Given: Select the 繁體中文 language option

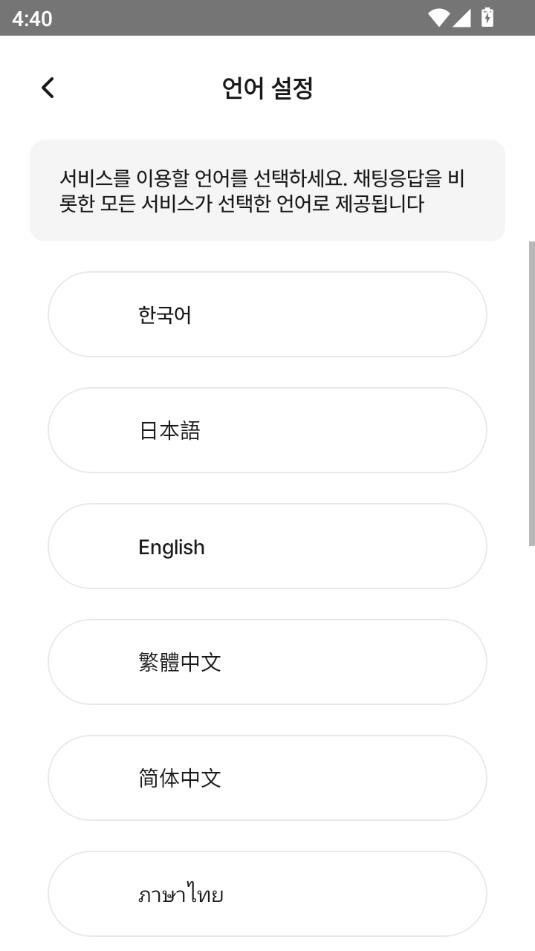Looking at the screenshot, I should [x=268, y=662].
